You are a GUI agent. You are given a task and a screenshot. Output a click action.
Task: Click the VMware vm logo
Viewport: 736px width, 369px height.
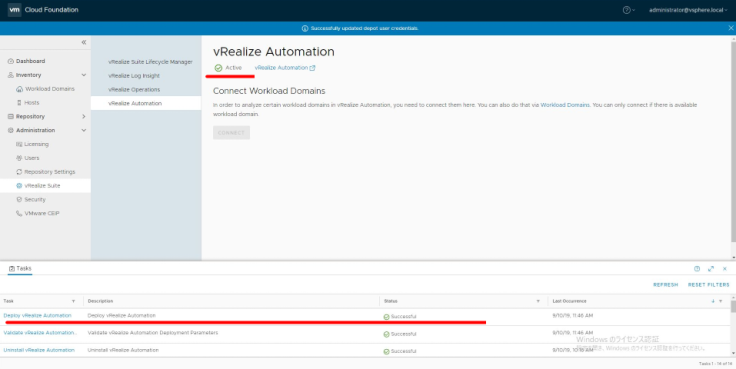(x=14, y=10)
